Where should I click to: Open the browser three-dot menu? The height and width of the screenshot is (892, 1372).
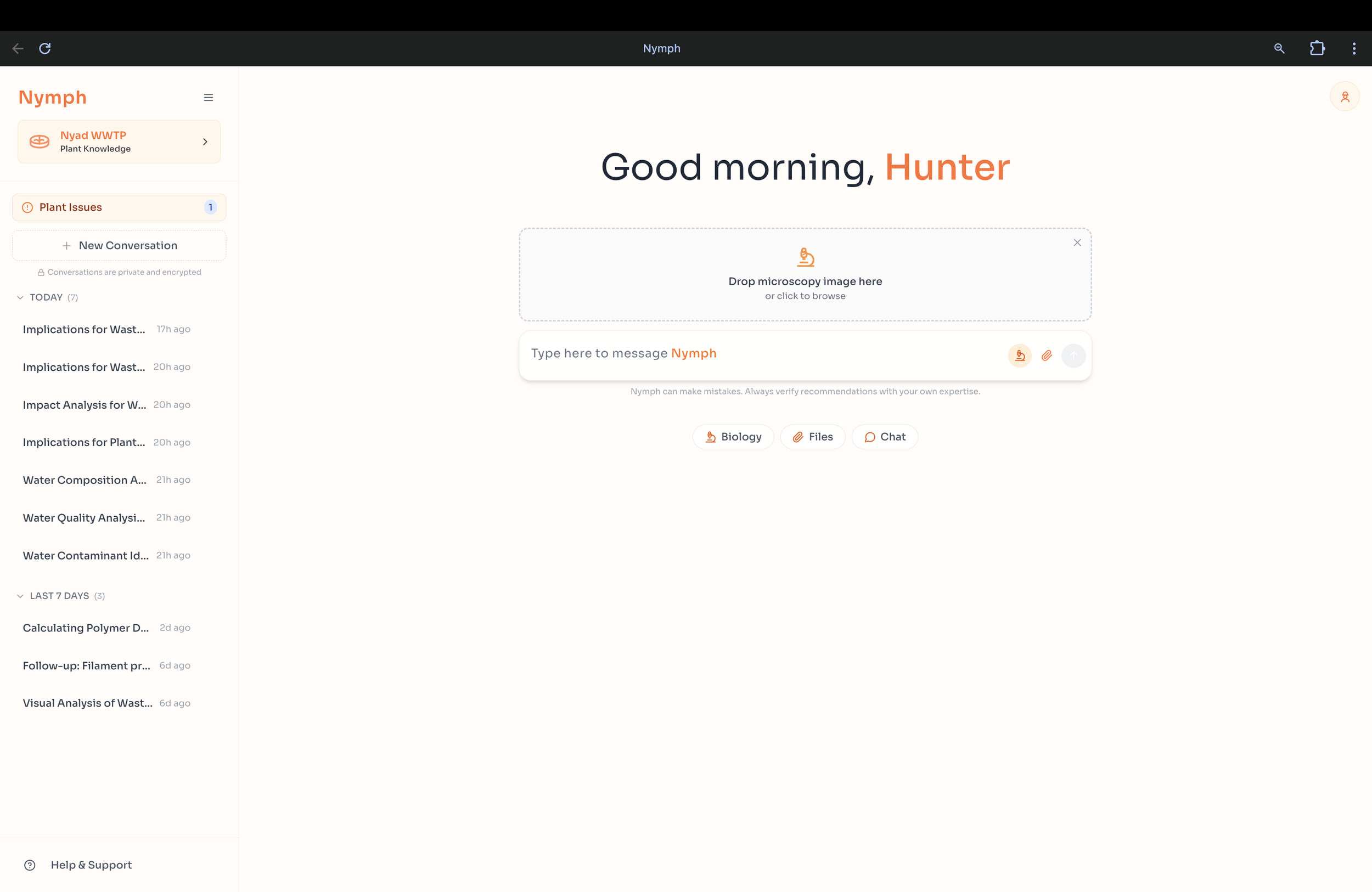1353,48
